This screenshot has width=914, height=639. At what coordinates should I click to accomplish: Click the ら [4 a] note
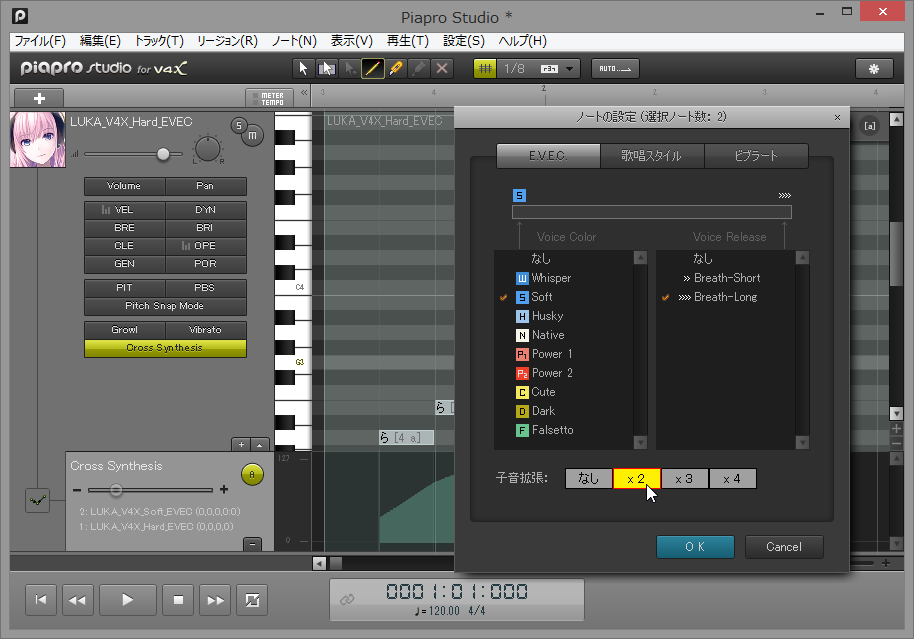(406, 437)
